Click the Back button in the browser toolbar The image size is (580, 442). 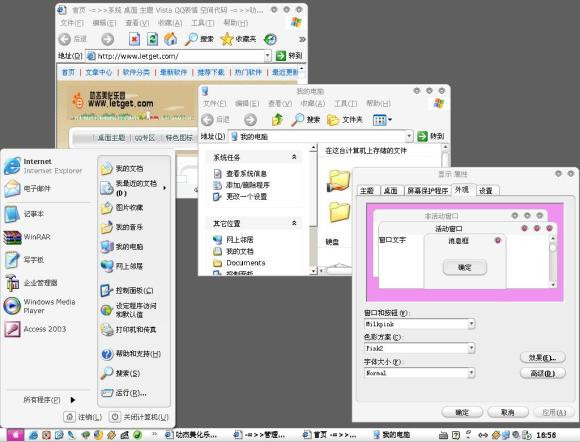pyautogui.click(x=72, y=39)
